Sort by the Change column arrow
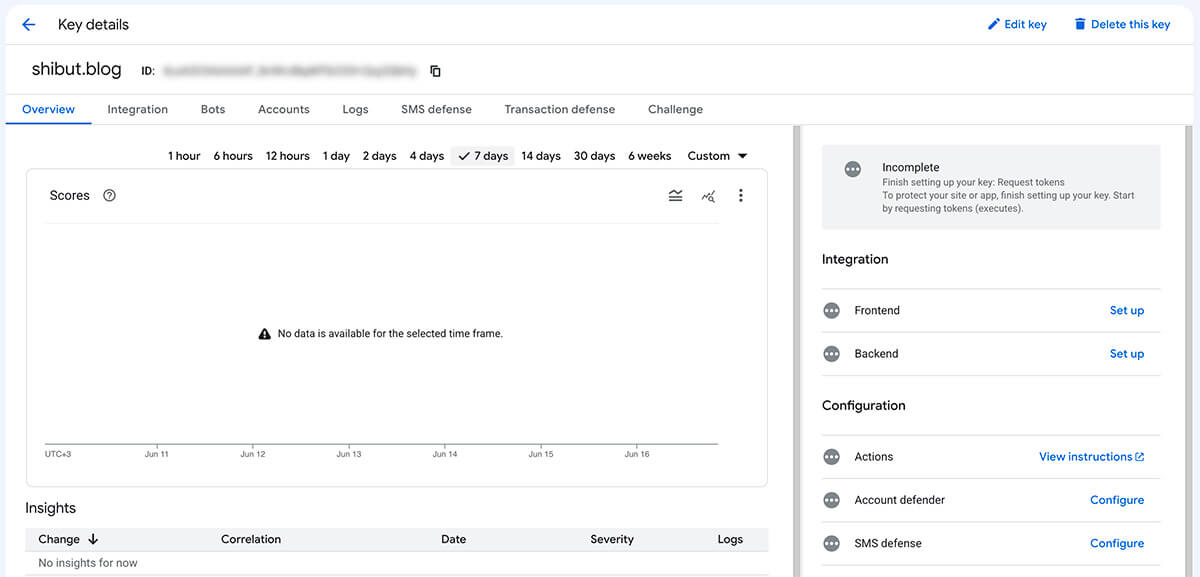 (x=93, y=539)
